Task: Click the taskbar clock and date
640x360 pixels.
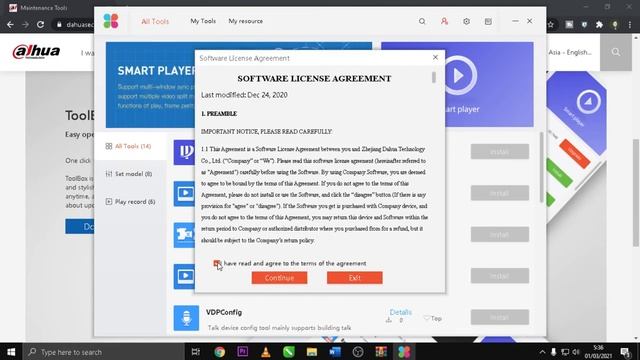Action: pyautogui.click(x=598, y=352)
